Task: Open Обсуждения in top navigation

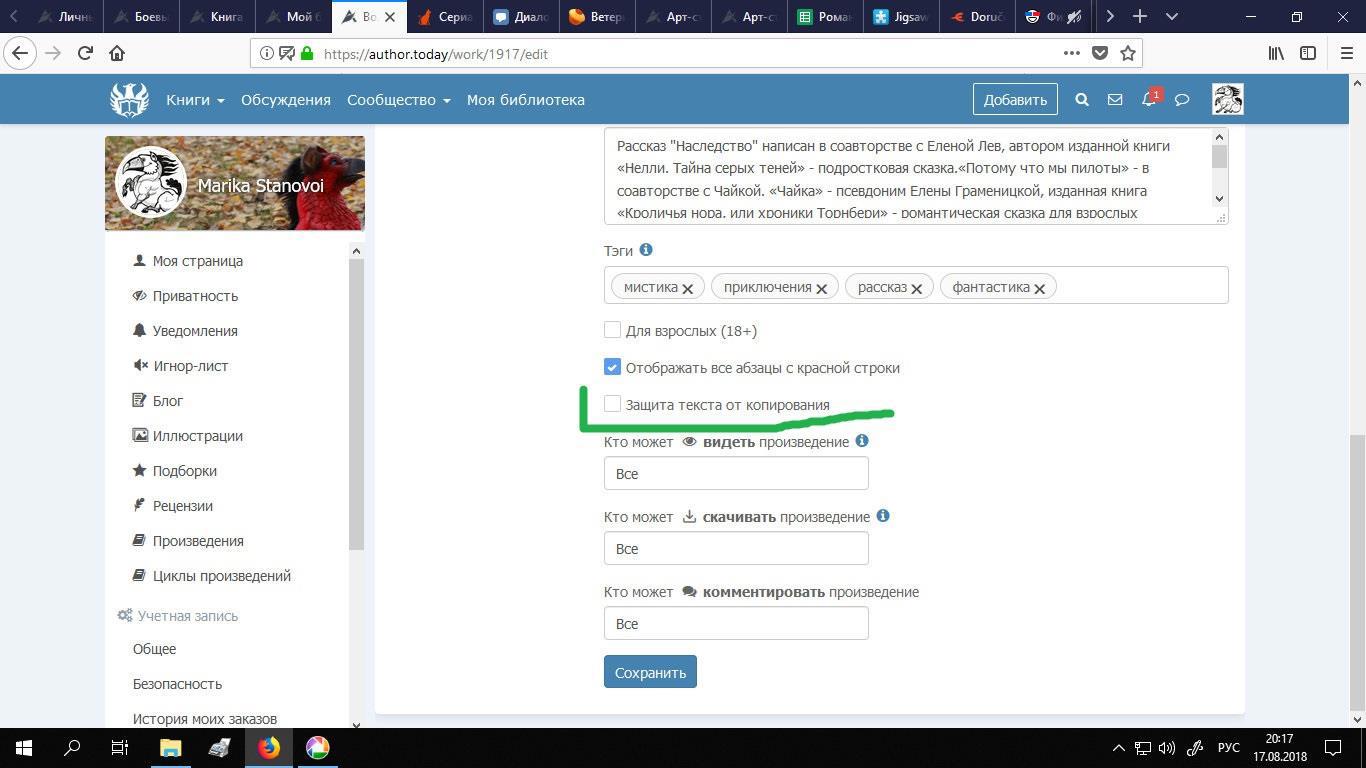Action: point(285,100)
